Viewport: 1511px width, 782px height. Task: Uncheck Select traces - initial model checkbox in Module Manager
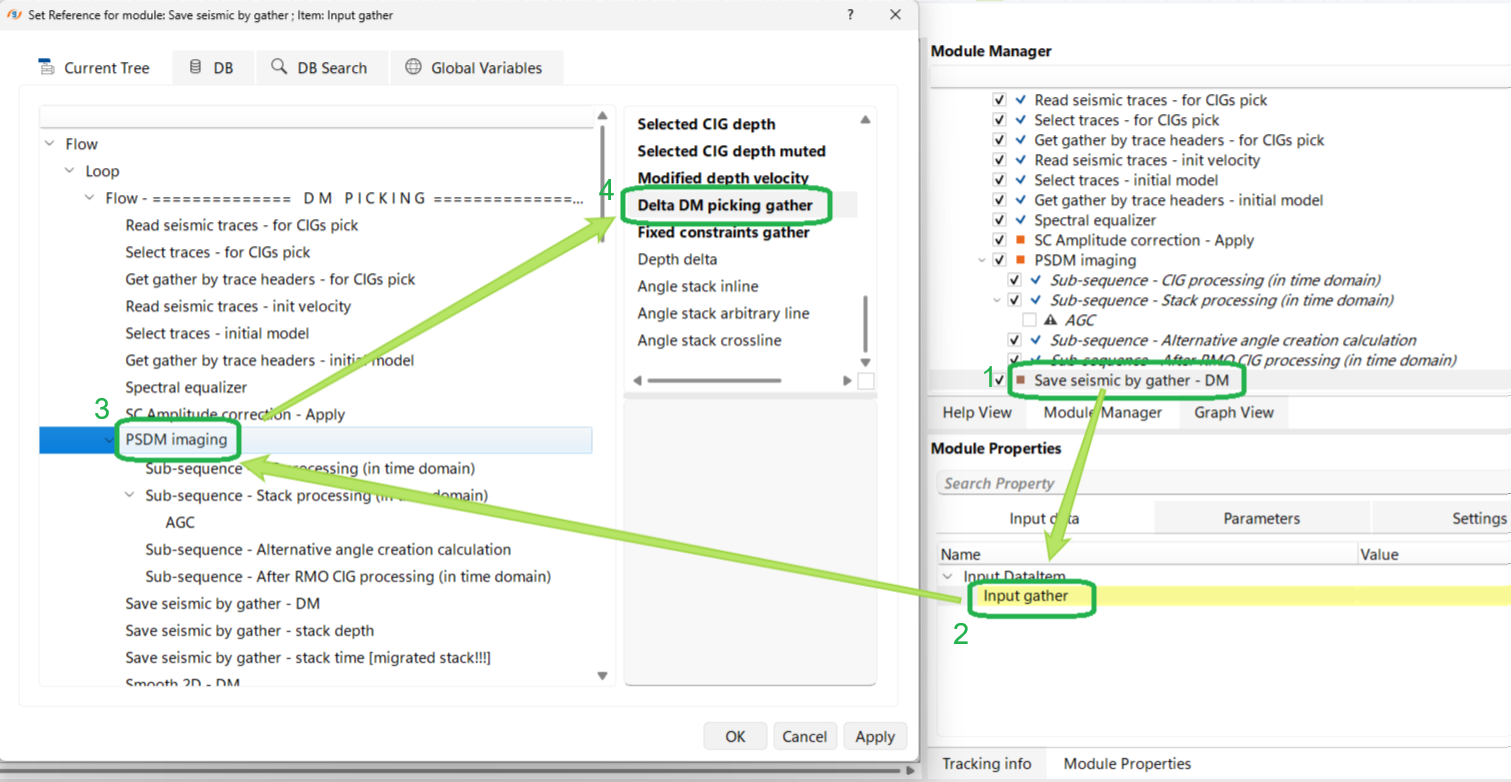pos(999,180)
